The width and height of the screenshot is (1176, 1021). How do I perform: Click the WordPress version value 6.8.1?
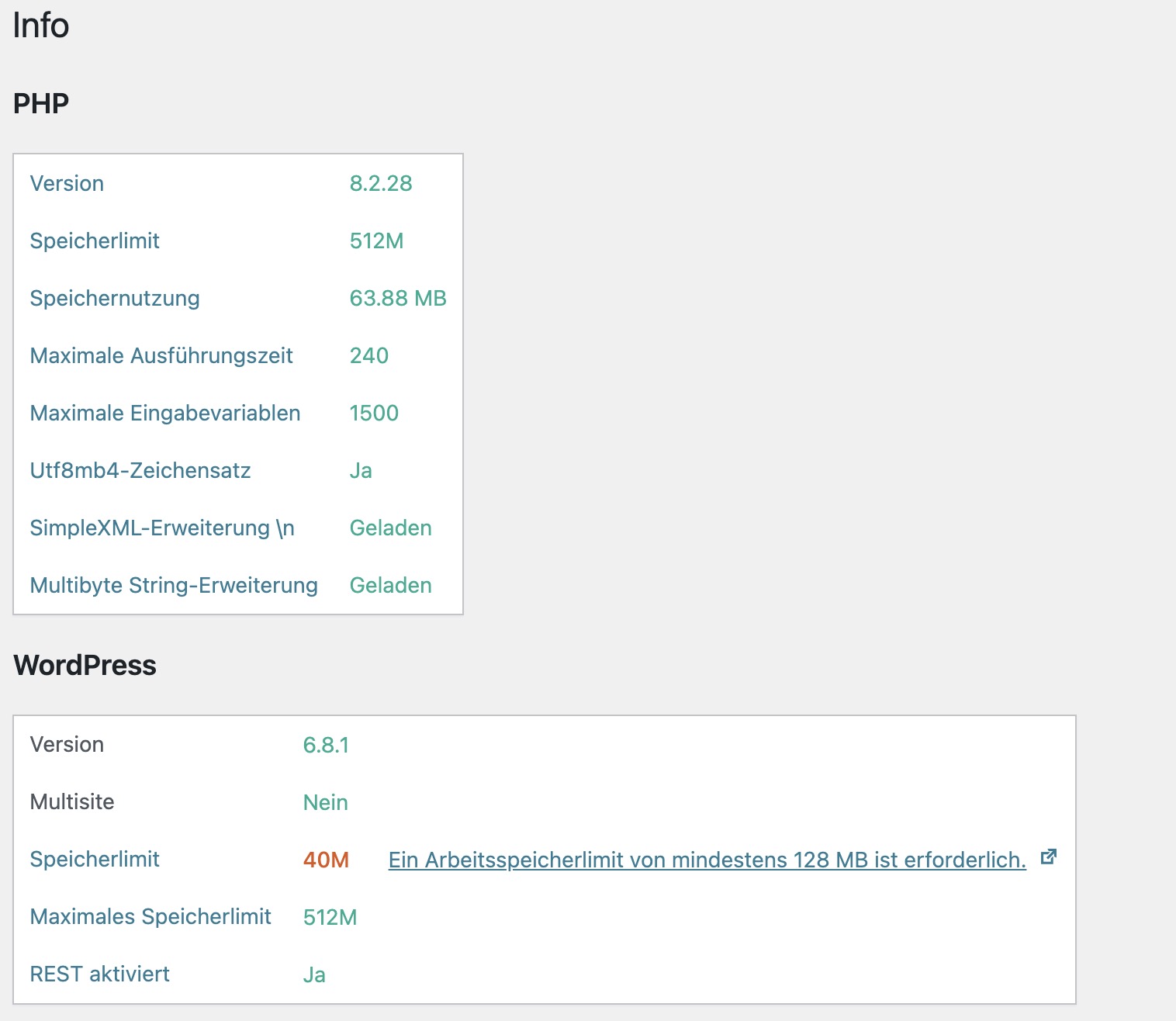pos(326,745)
